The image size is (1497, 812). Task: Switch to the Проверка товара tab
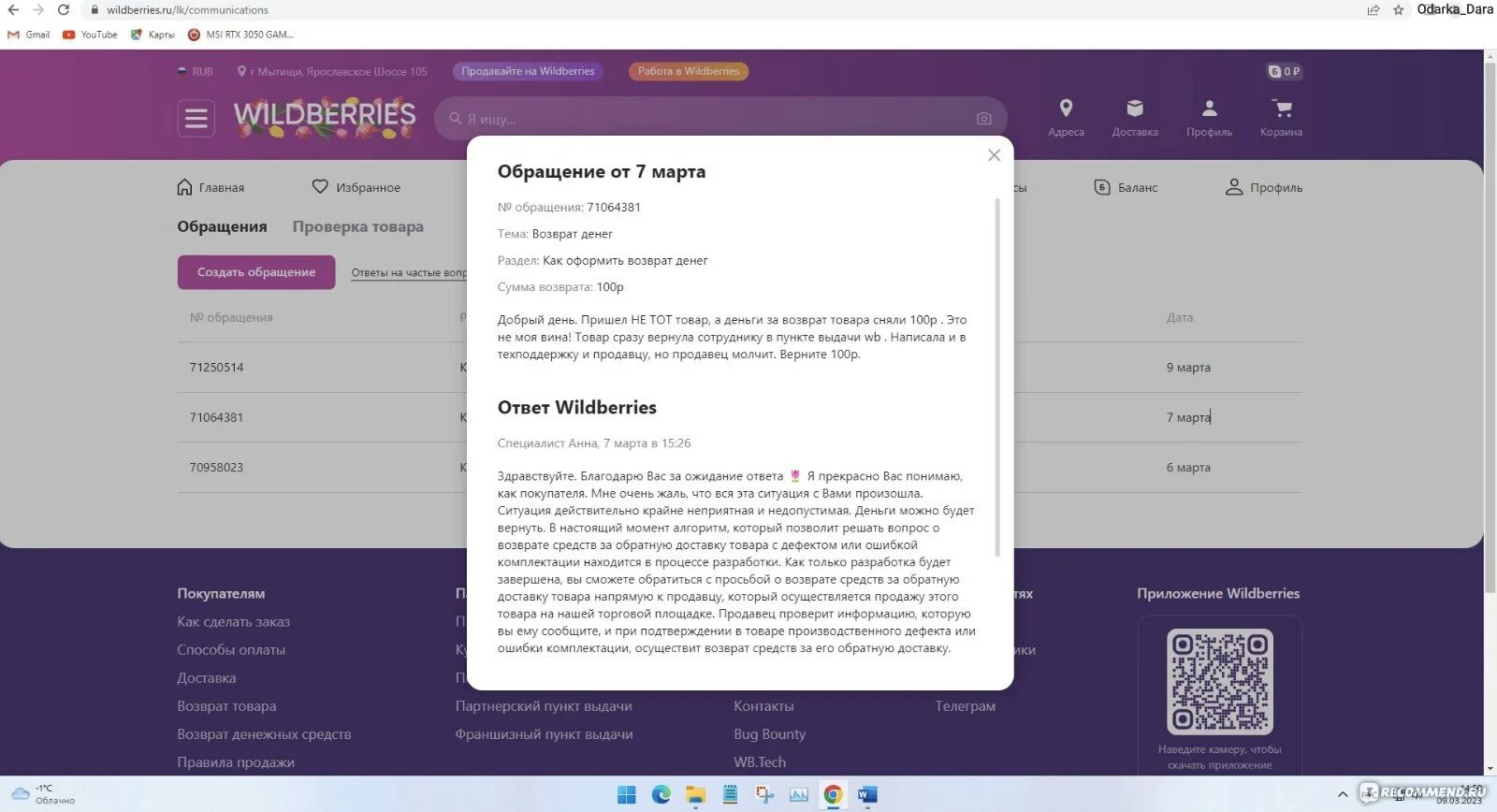[357, 226]
